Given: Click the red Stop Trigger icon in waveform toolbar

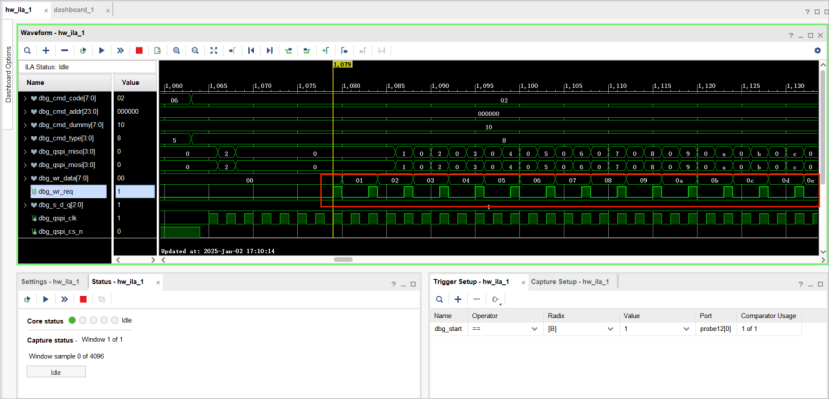Looking at the screenshot, I should pos(139,50).
